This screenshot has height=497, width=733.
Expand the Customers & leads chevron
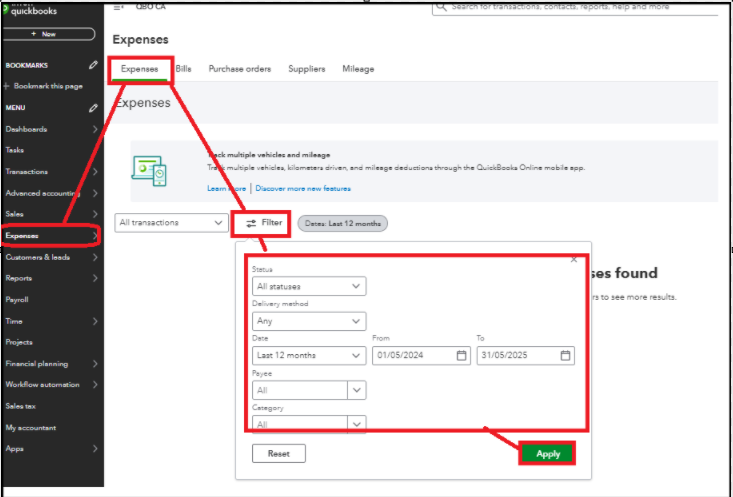[95, 257]
